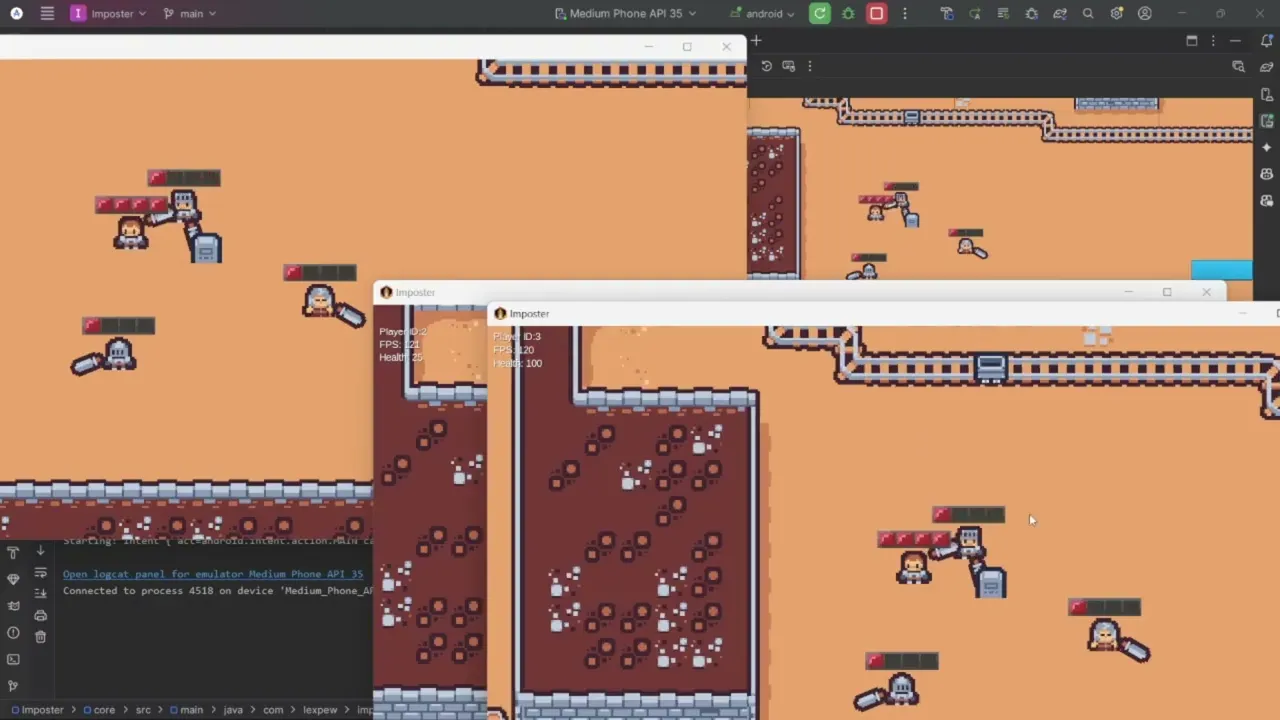Image resolution: width=1280 pixels, height=720 pixels.
Task: Open the Build hammer tool window in left bar
Action: tap(13, 552)
